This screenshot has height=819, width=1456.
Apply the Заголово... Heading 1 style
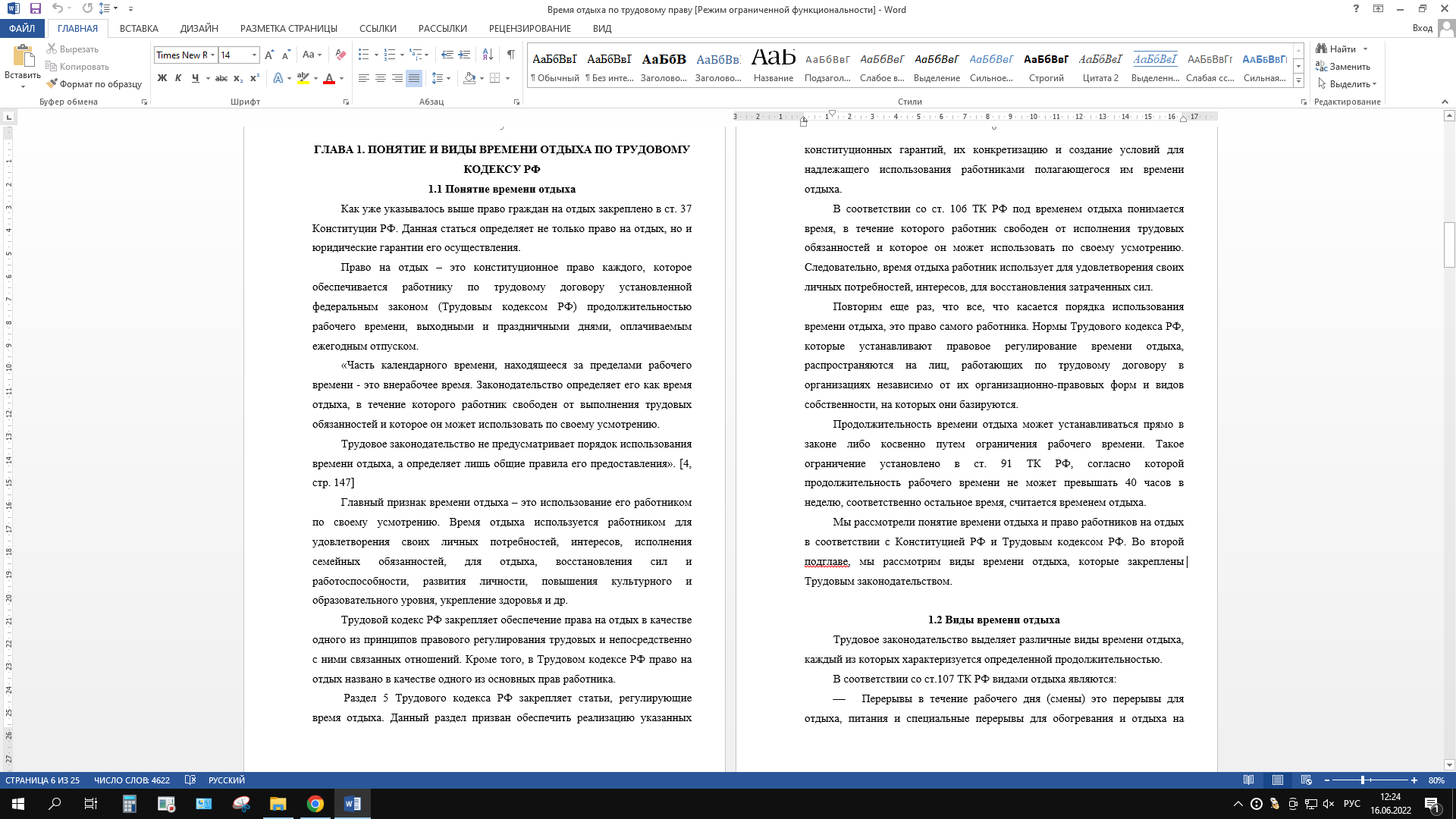coord(664,65)
